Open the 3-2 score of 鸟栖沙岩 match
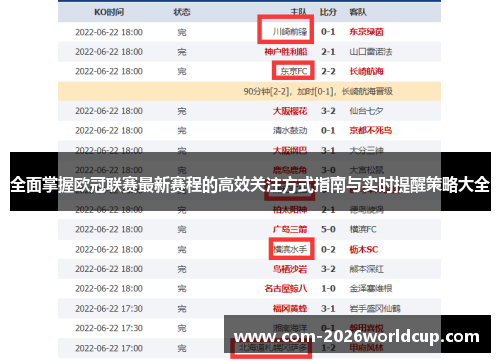This screenshot has width=500, height=362. pos(328,269)
